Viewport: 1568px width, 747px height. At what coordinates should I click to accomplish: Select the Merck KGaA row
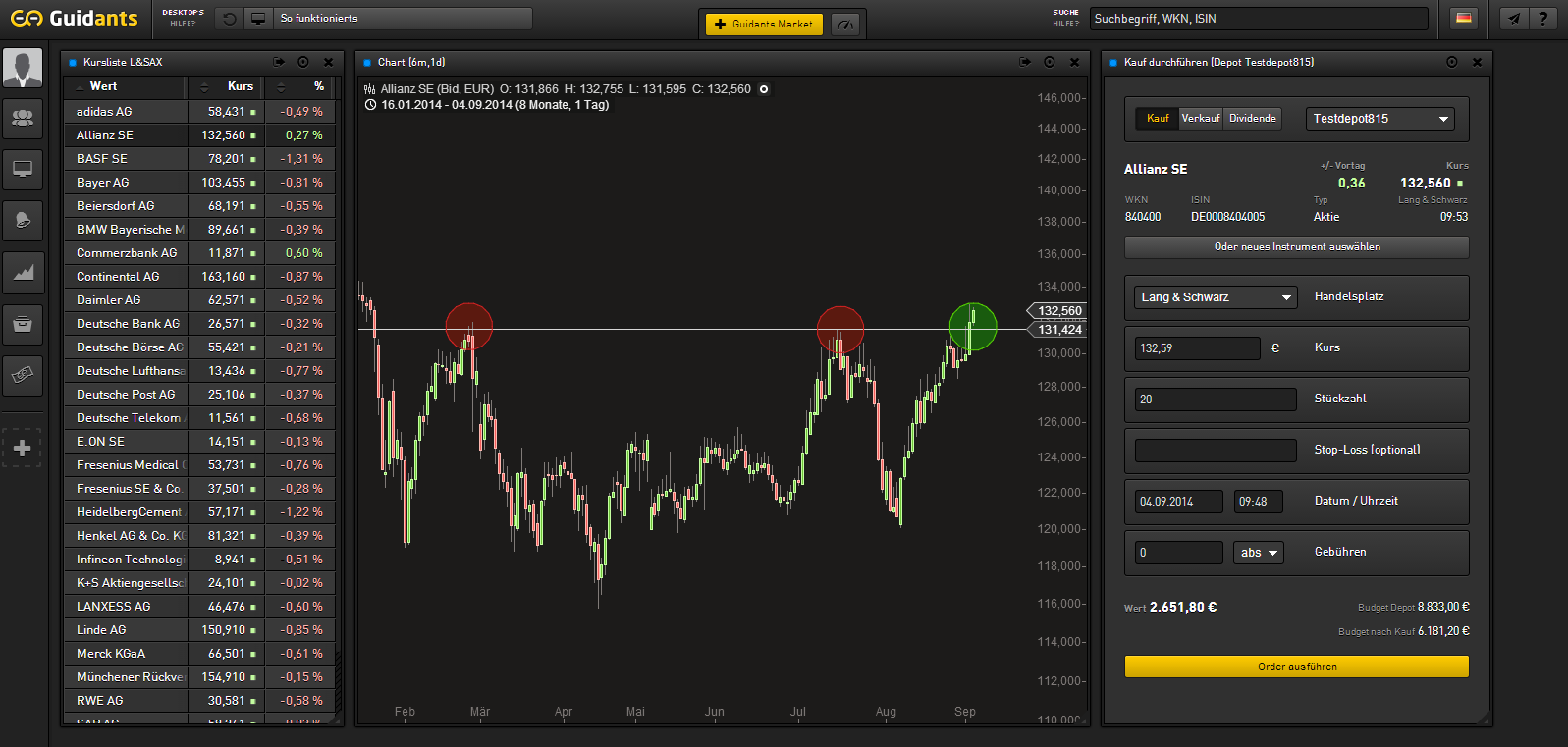[199, 654]
